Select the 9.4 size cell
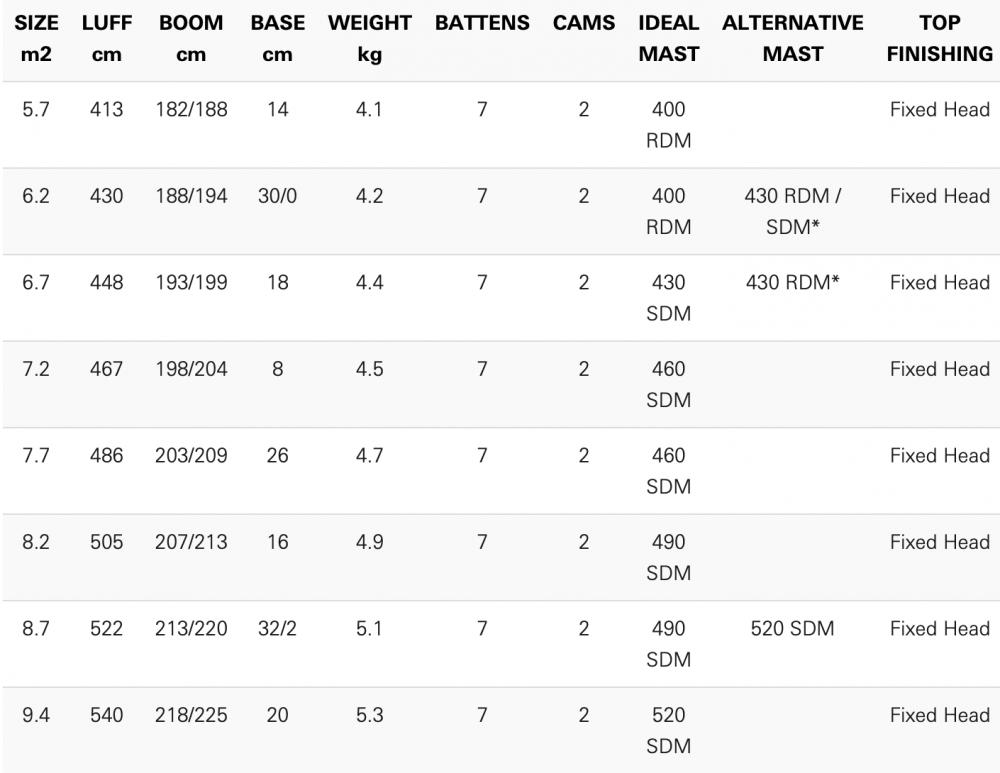This screenshot has width=1000, height=773. (36, 715)
